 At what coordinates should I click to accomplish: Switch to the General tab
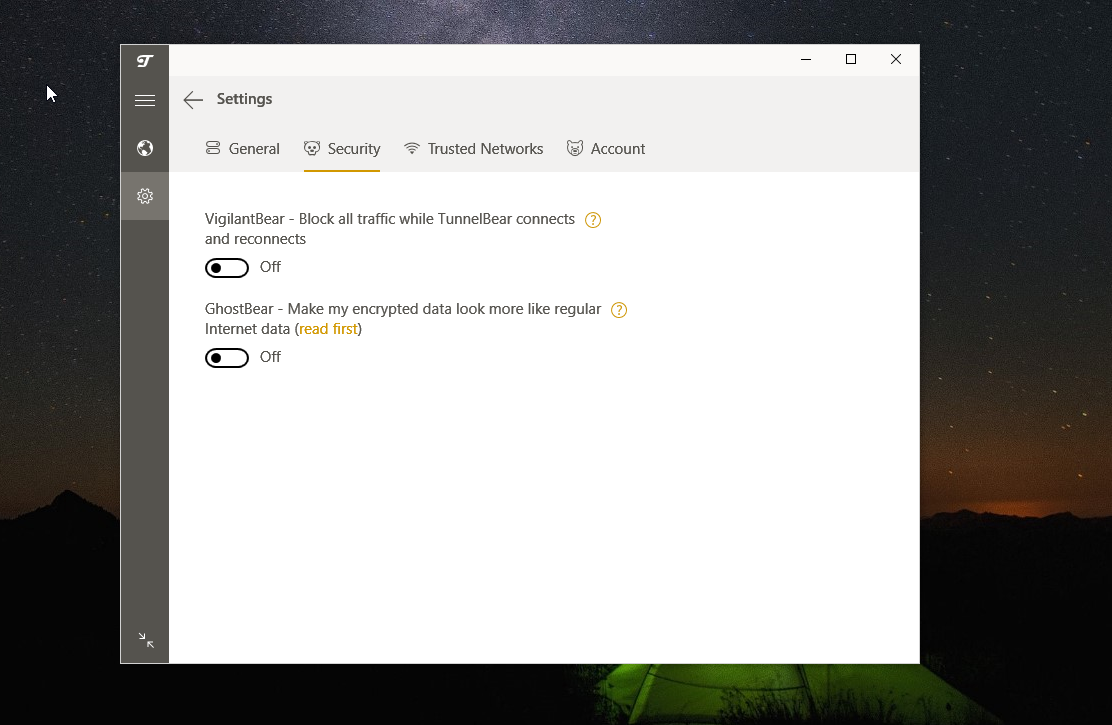click(x=243, y=149)
